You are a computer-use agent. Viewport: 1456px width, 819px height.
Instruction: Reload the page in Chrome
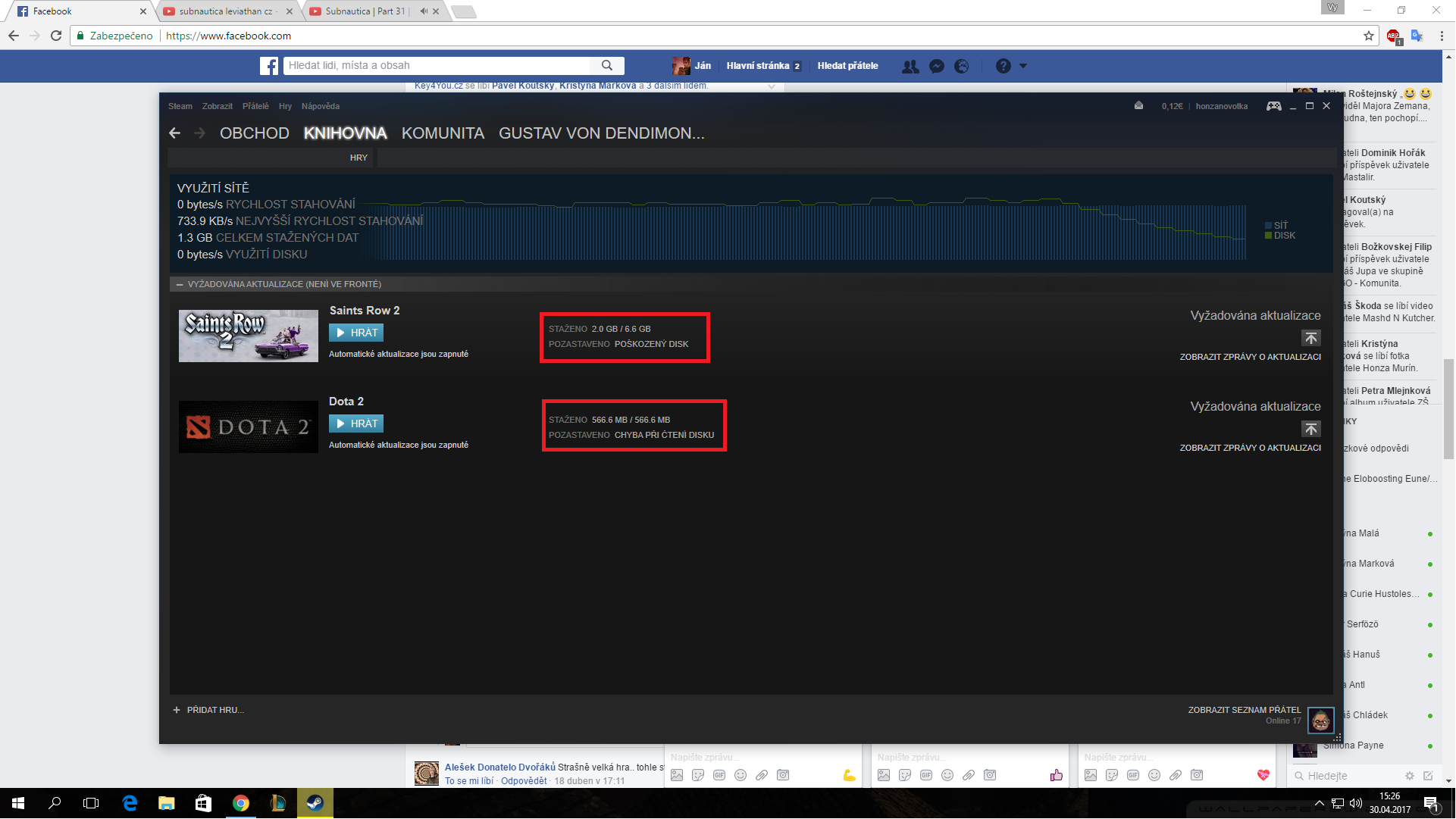[56, 36]
